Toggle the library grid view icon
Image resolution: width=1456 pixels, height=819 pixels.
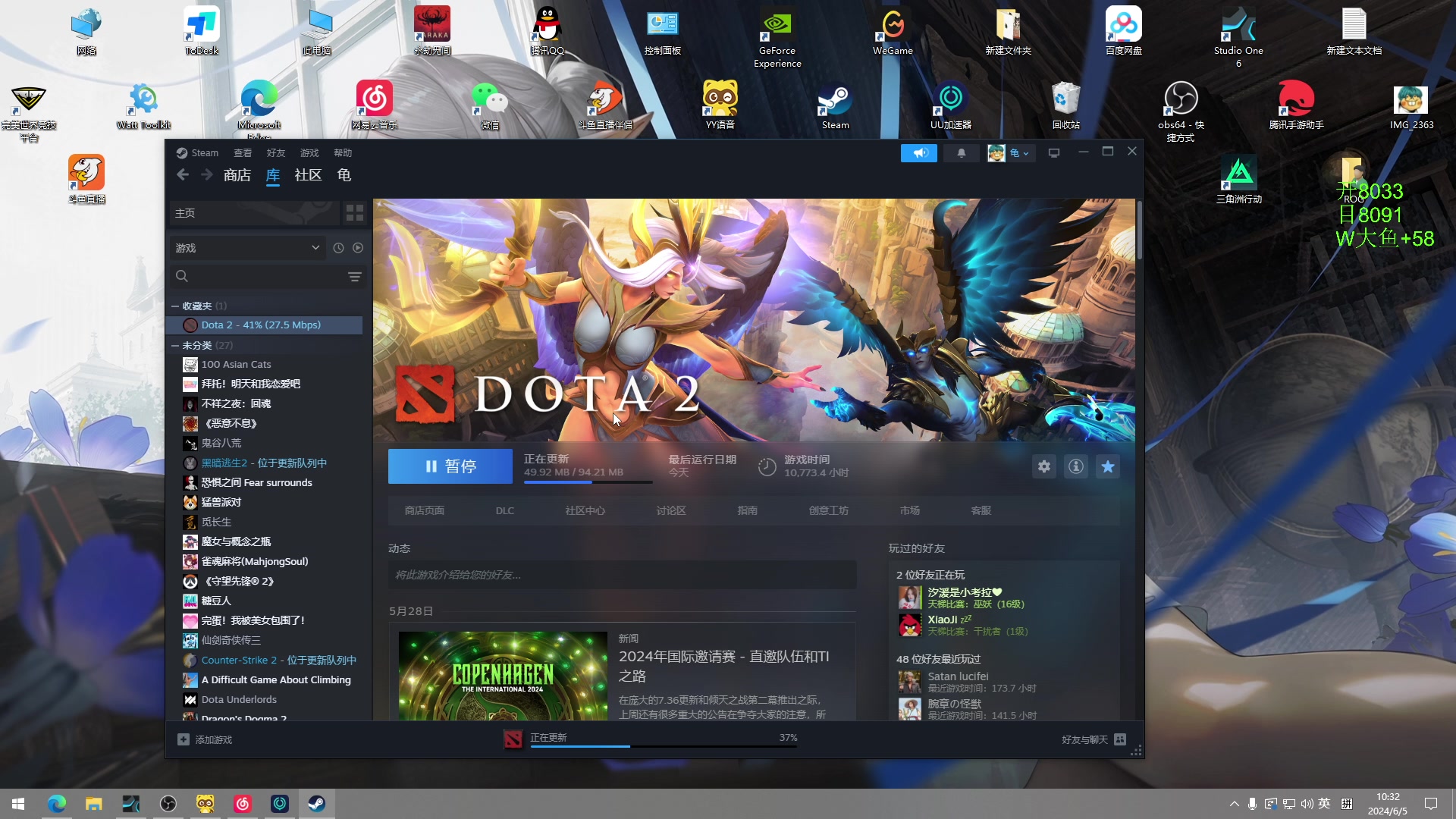coord(355,213)
